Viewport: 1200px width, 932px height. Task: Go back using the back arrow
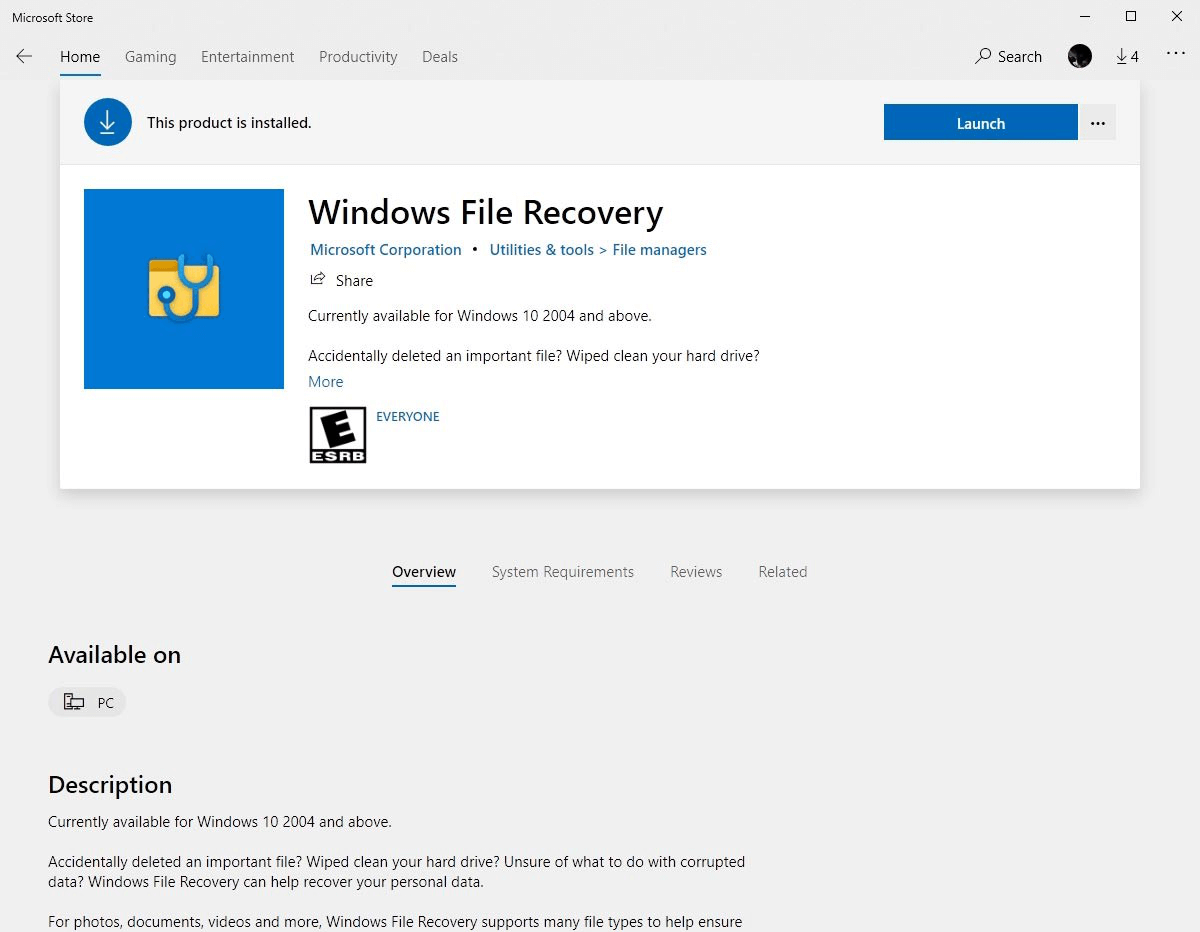[x=23, y=57]
